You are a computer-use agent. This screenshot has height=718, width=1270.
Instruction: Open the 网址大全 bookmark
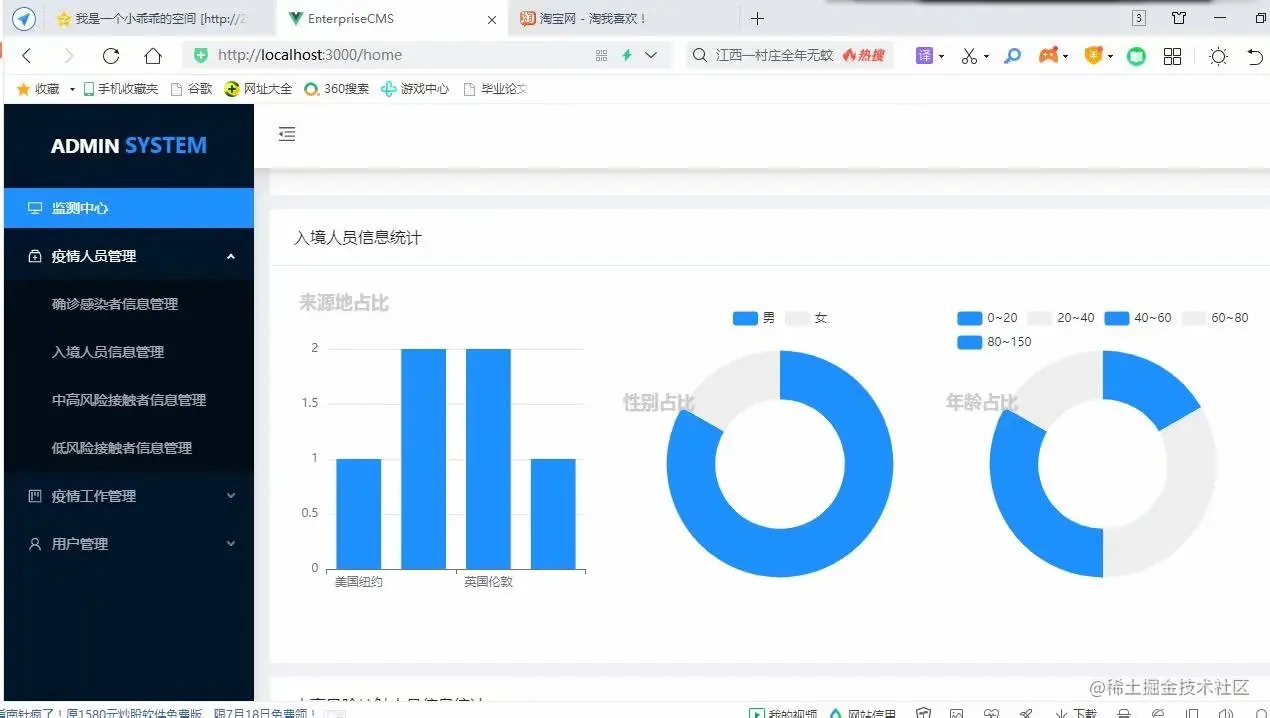(258, 89)
